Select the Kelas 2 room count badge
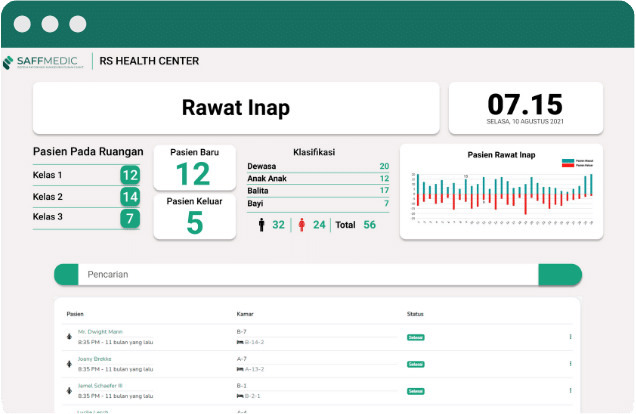This screenshot has width=636, height=414. [x=129, y=197]
